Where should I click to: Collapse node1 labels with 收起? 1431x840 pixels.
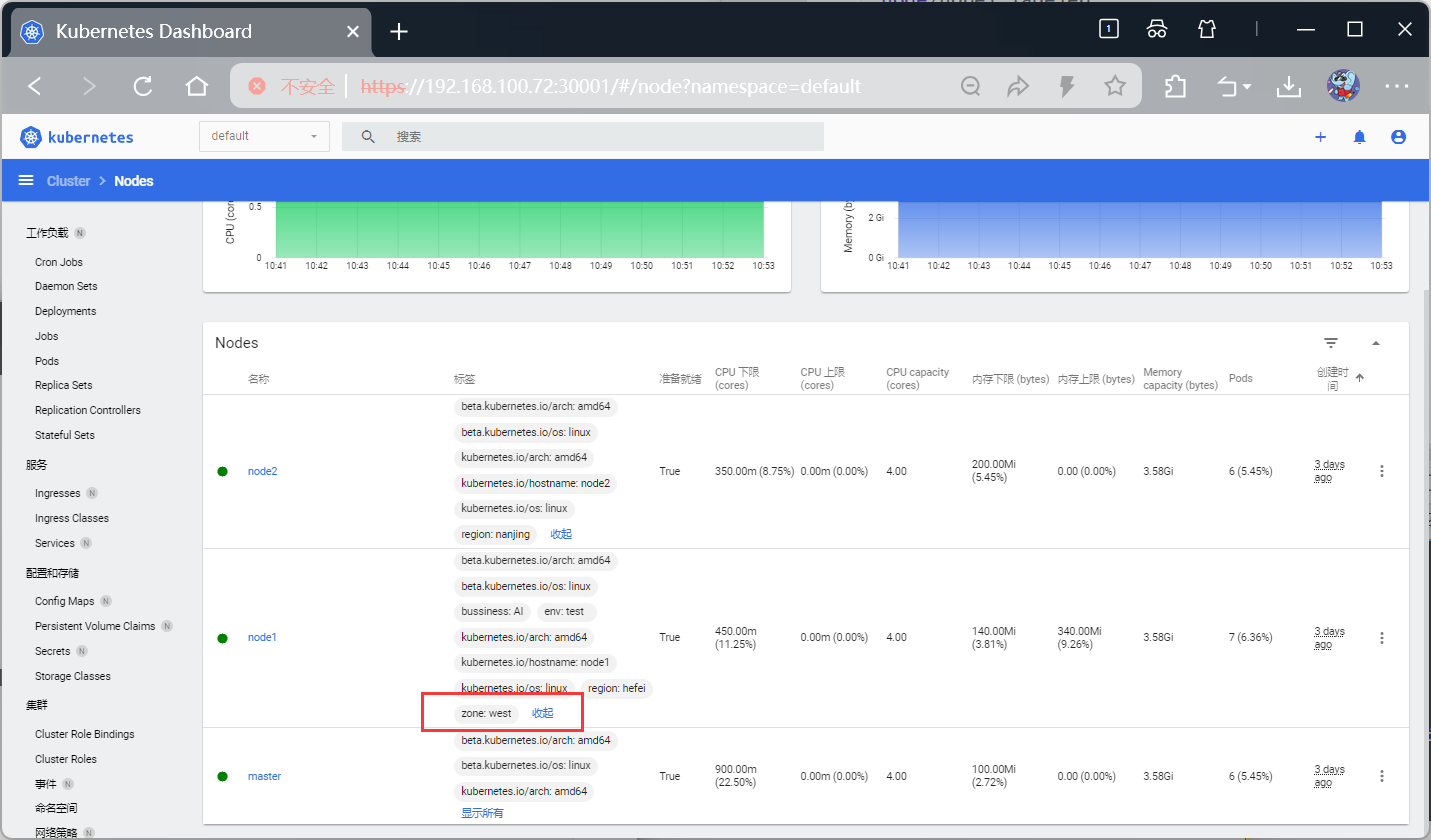542,713
